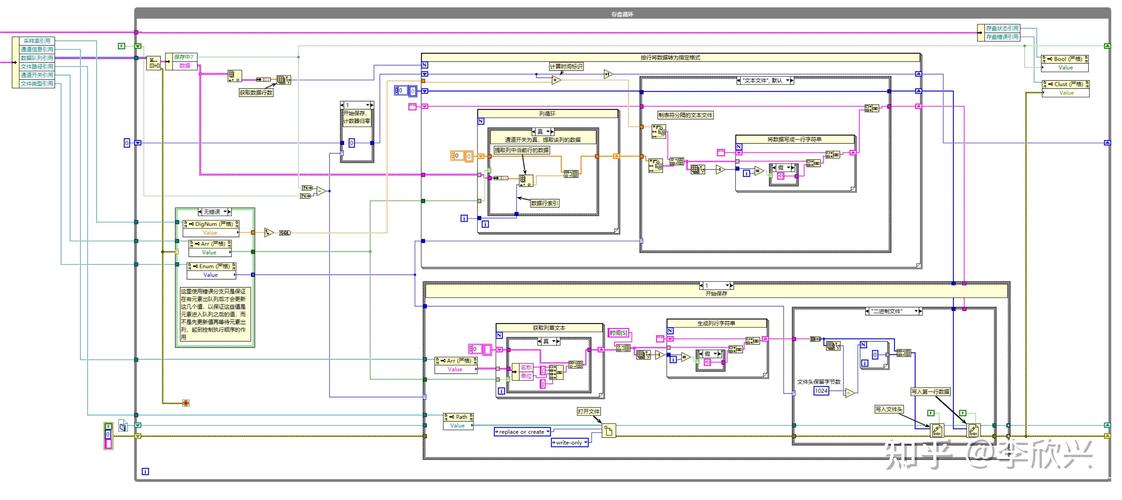The width and height of the screenshot is (1122, 500).
Task: Select the 文件路径引用 cluster element
Action: (37, 67)
